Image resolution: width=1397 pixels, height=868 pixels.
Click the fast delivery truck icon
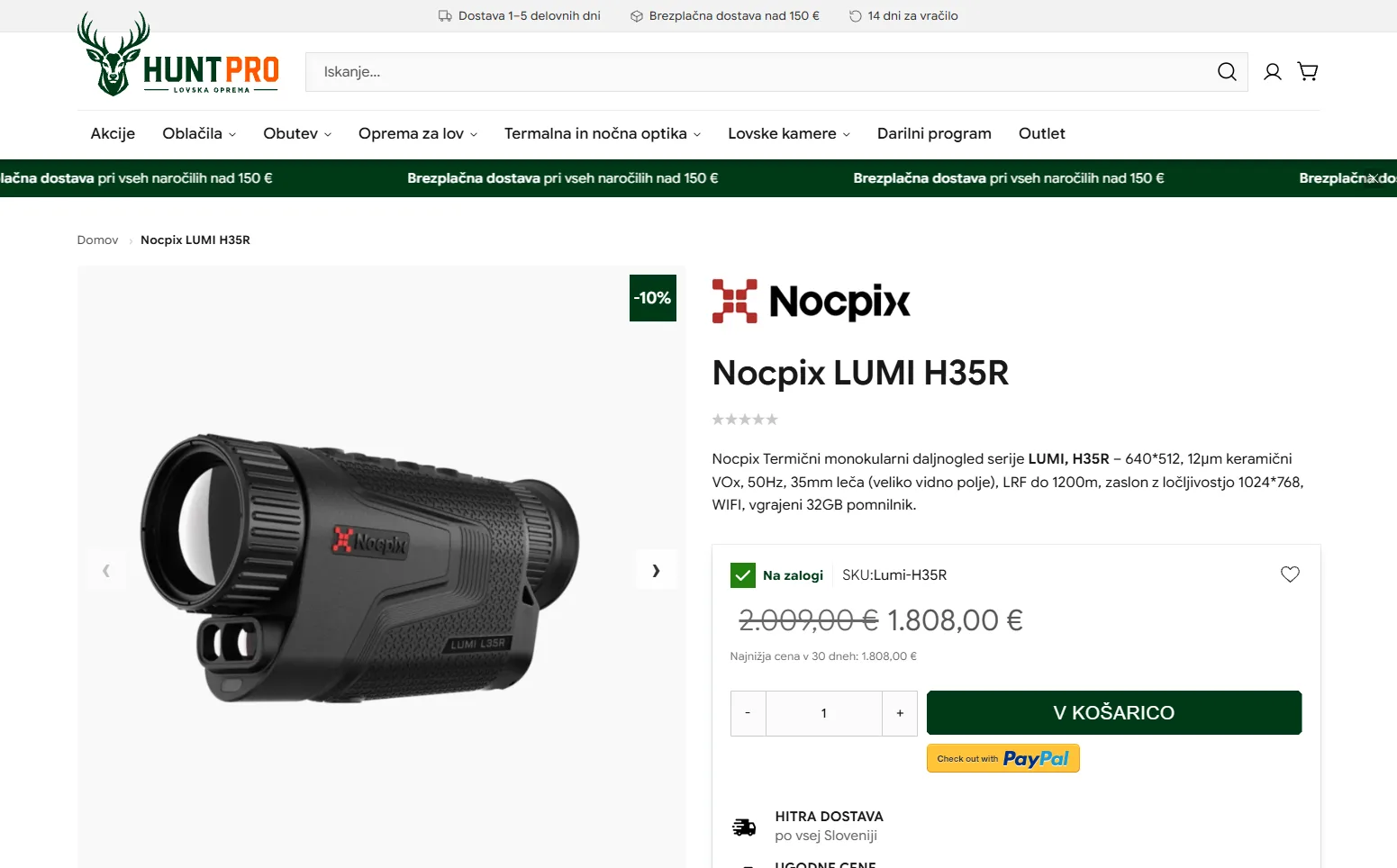coord(744,827)
